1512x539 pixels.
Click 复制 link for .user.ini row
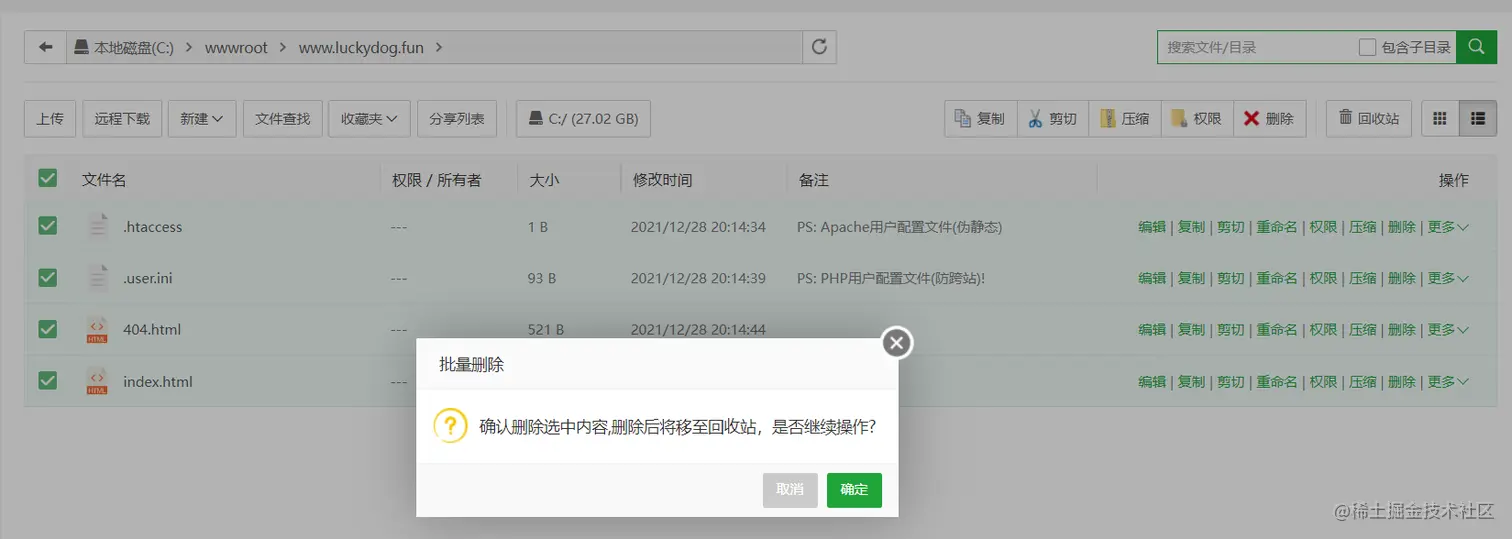1191,278
